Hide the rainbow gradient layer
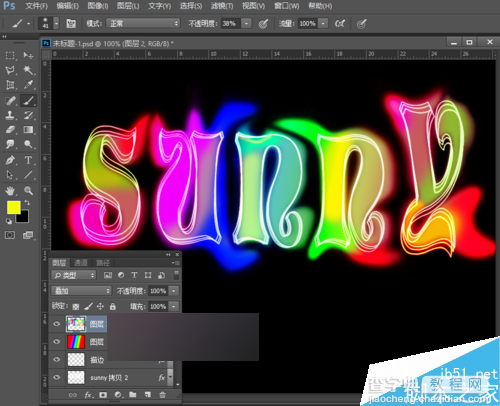Screen dimensions: 500x406 coord(57,342)
